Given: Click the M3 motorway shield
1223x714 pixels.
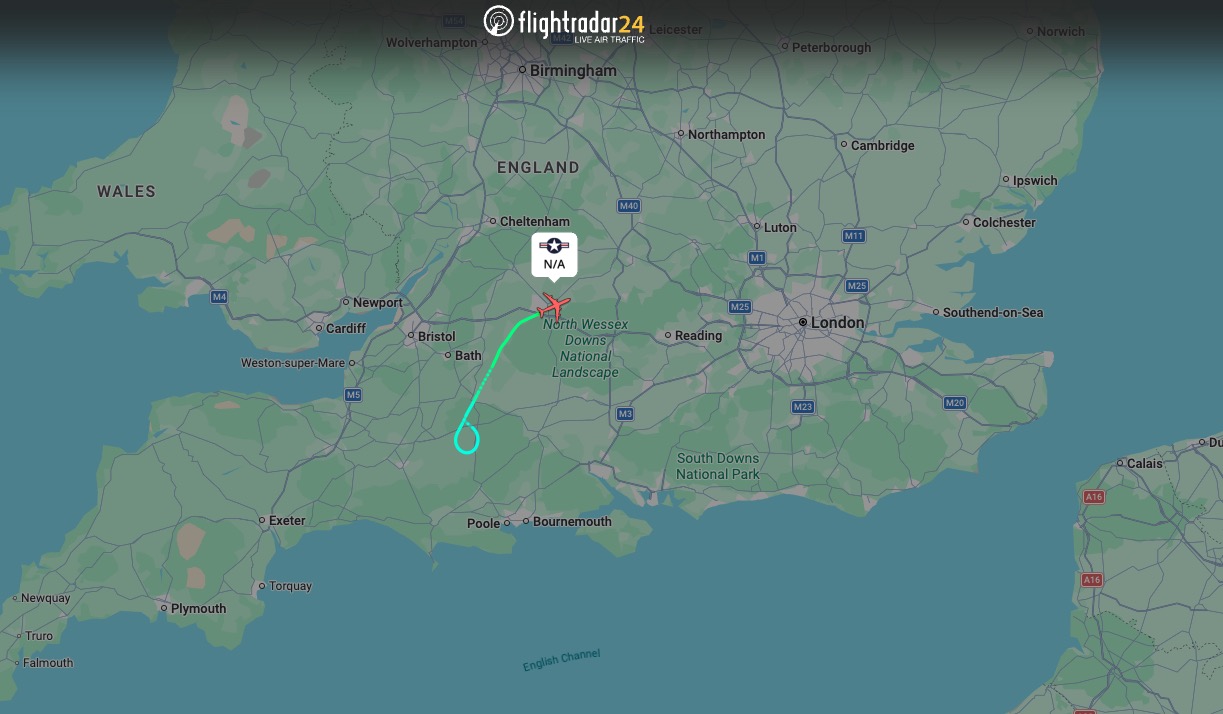Looking at the screenshot, I should (x=625, y=414).
